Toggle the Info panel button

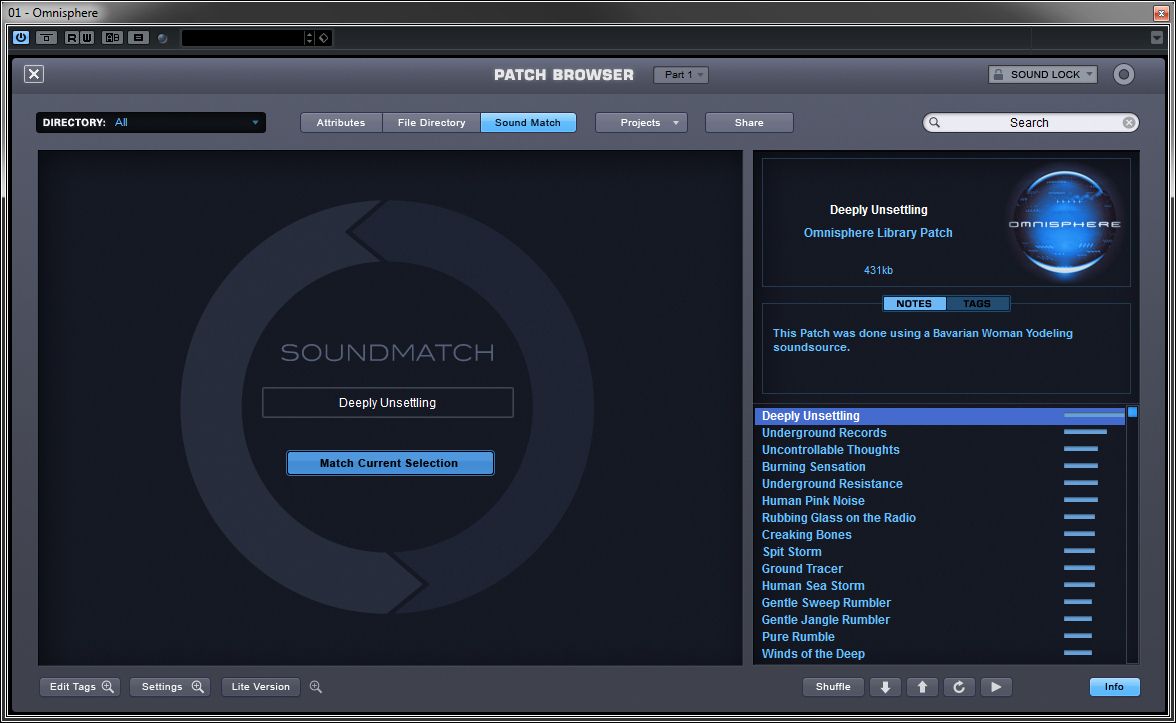1114,687
